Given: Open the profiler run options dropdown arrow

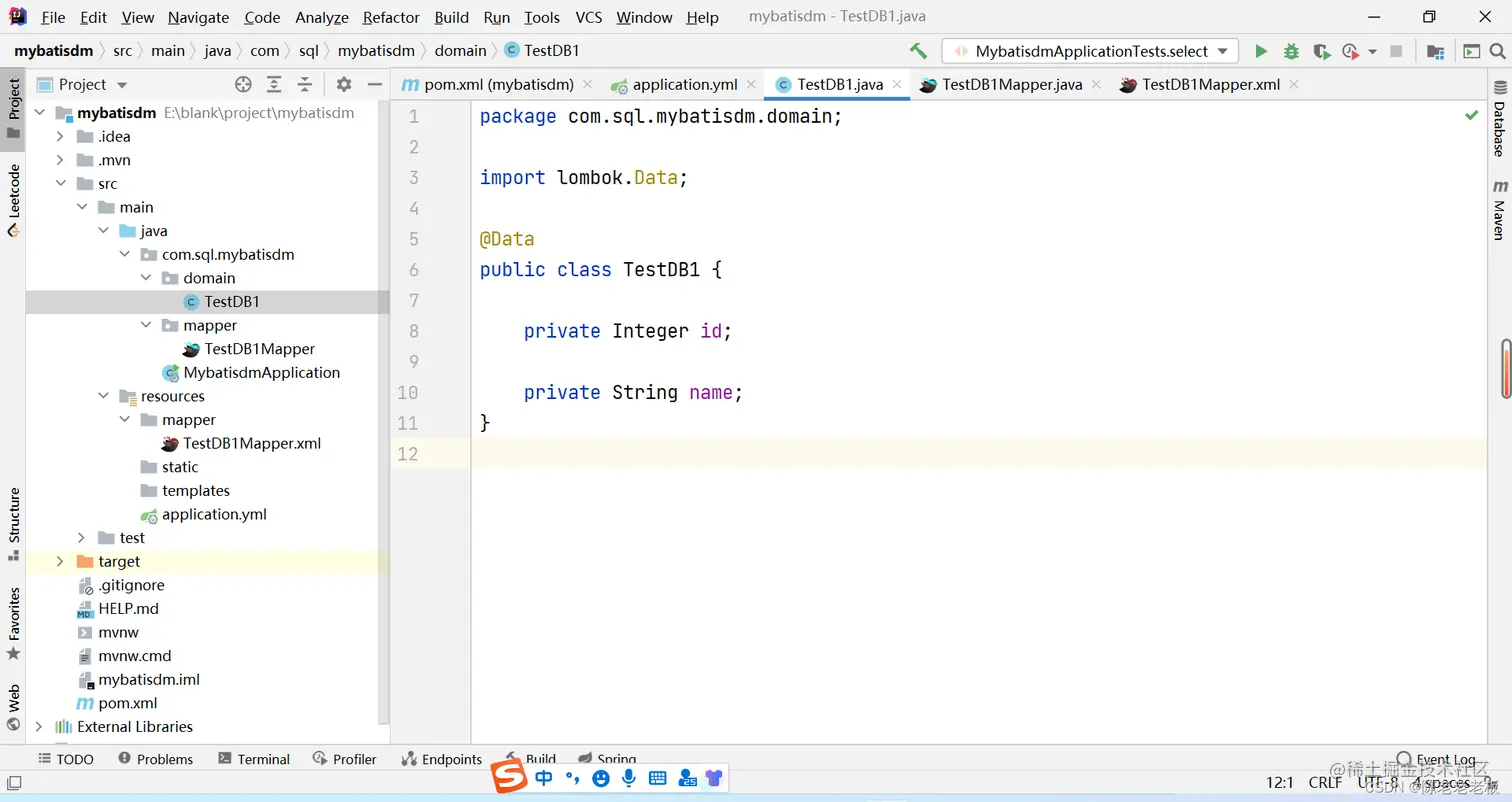Looking at the screenshot, I should click(1372, 51).
